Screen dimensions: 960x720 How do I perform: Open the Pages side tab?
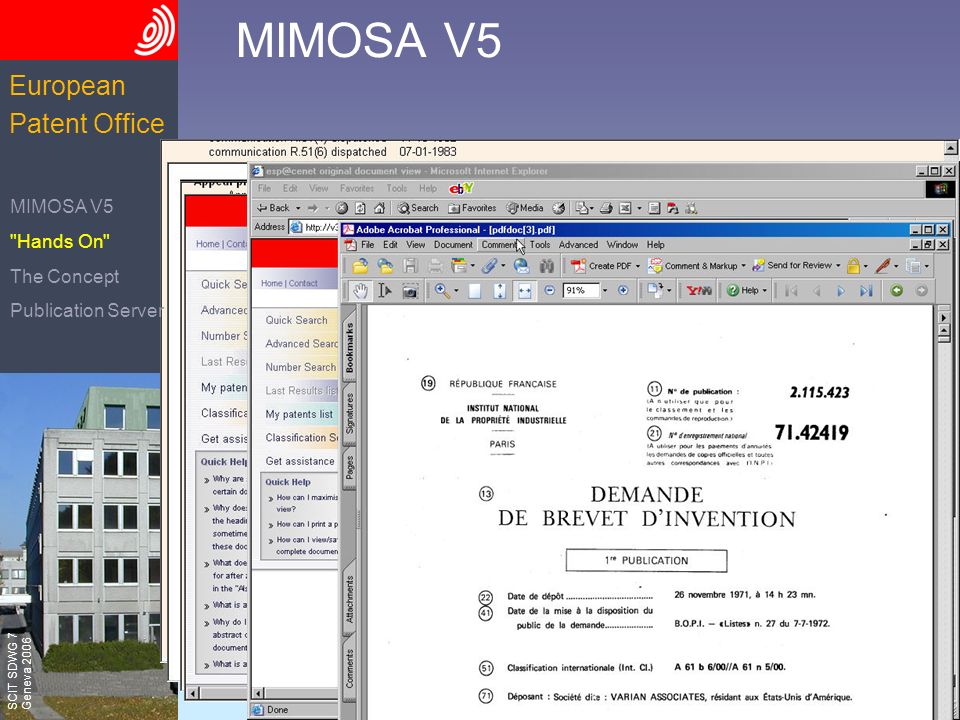coord(349,468)
